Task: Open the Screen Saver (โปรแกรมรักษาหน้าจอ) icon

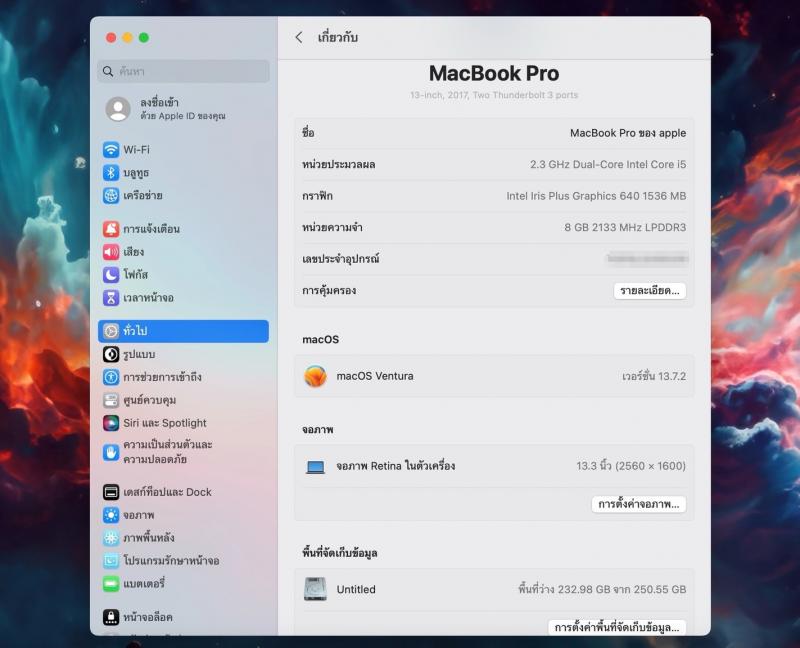Action: [111, 561]
